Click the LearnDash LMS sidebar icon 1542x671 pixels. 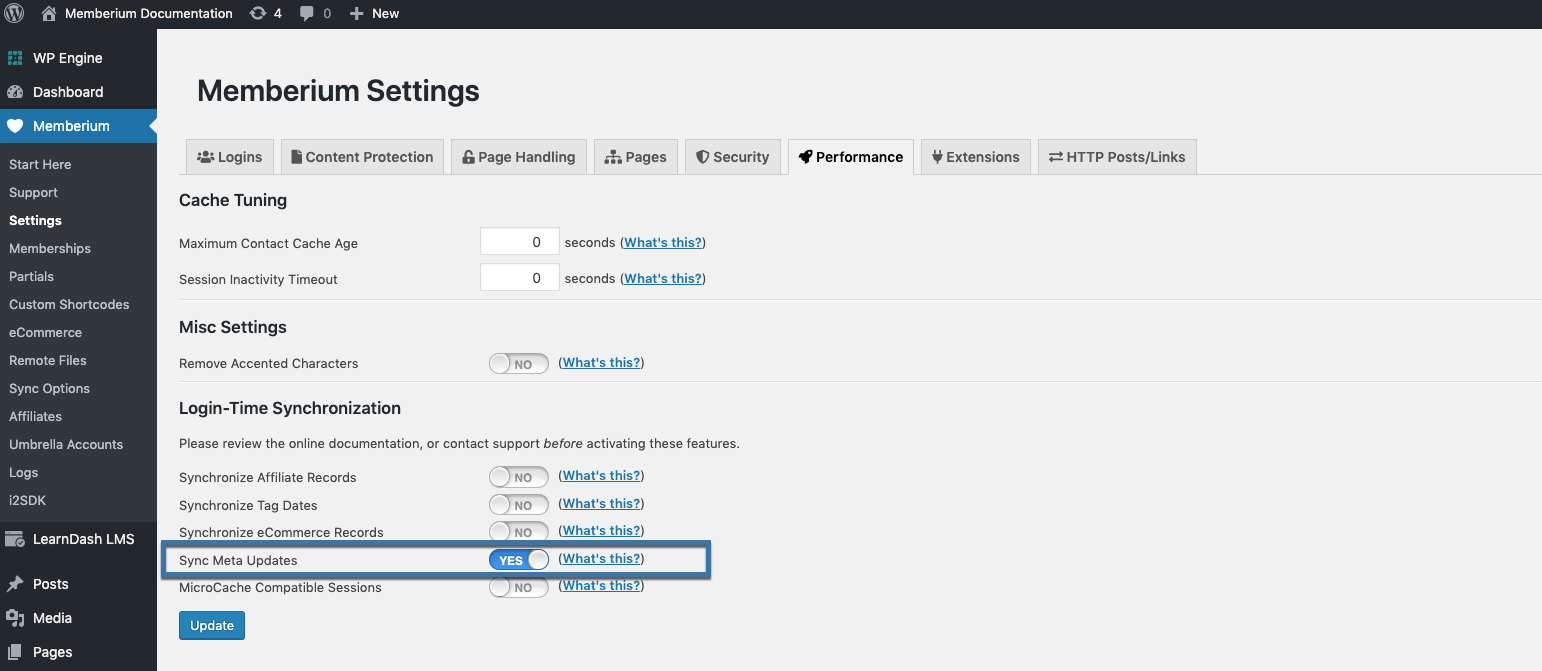coord(15,539)
